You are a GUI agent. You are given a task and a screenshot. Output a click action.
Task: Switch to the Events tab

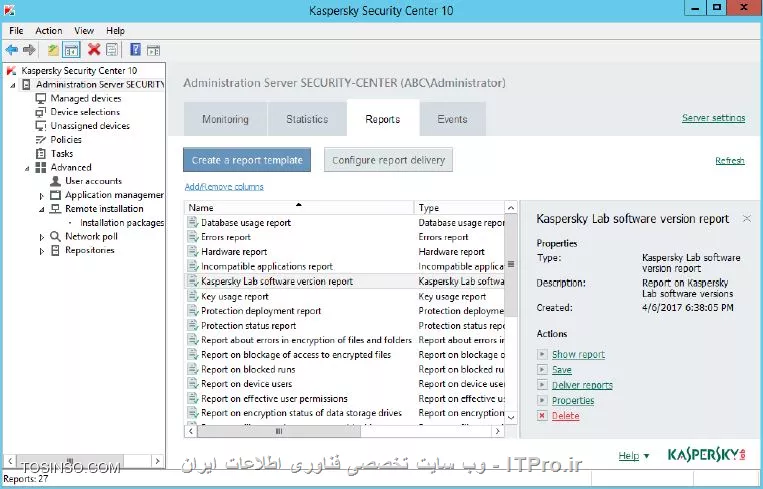(x=452, y=119)
